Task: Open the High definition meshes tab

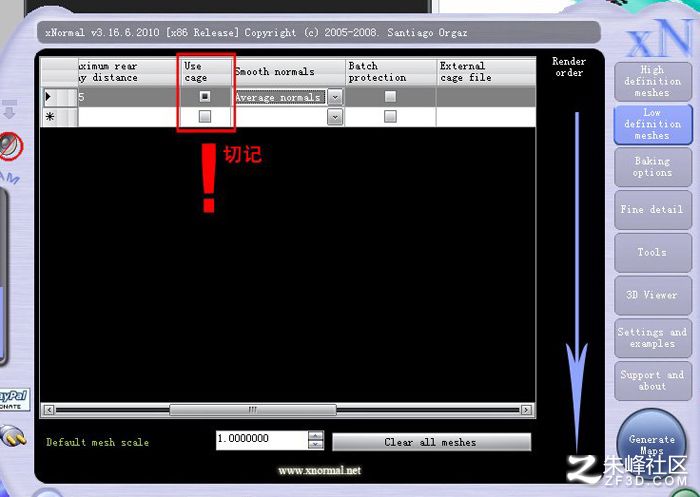Action: click(x=653, y=82)
